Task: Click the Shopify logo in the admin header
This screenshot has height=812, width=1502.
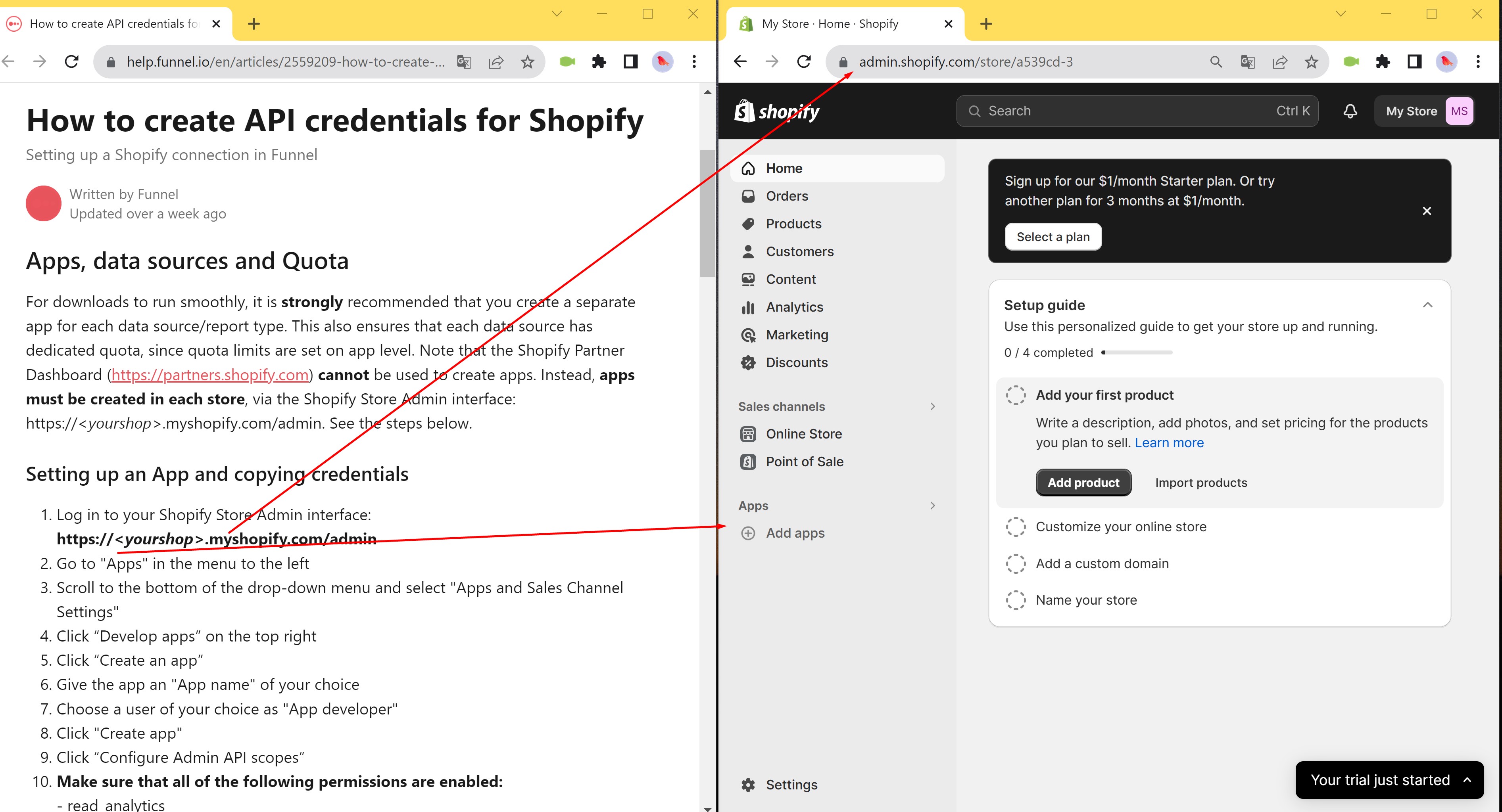Action: click(x=777, y=111)
